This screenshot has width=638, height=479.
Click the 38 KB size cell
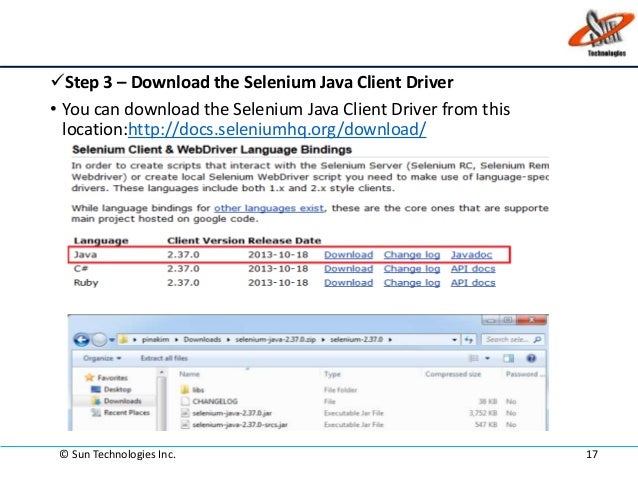click(488, 402)
